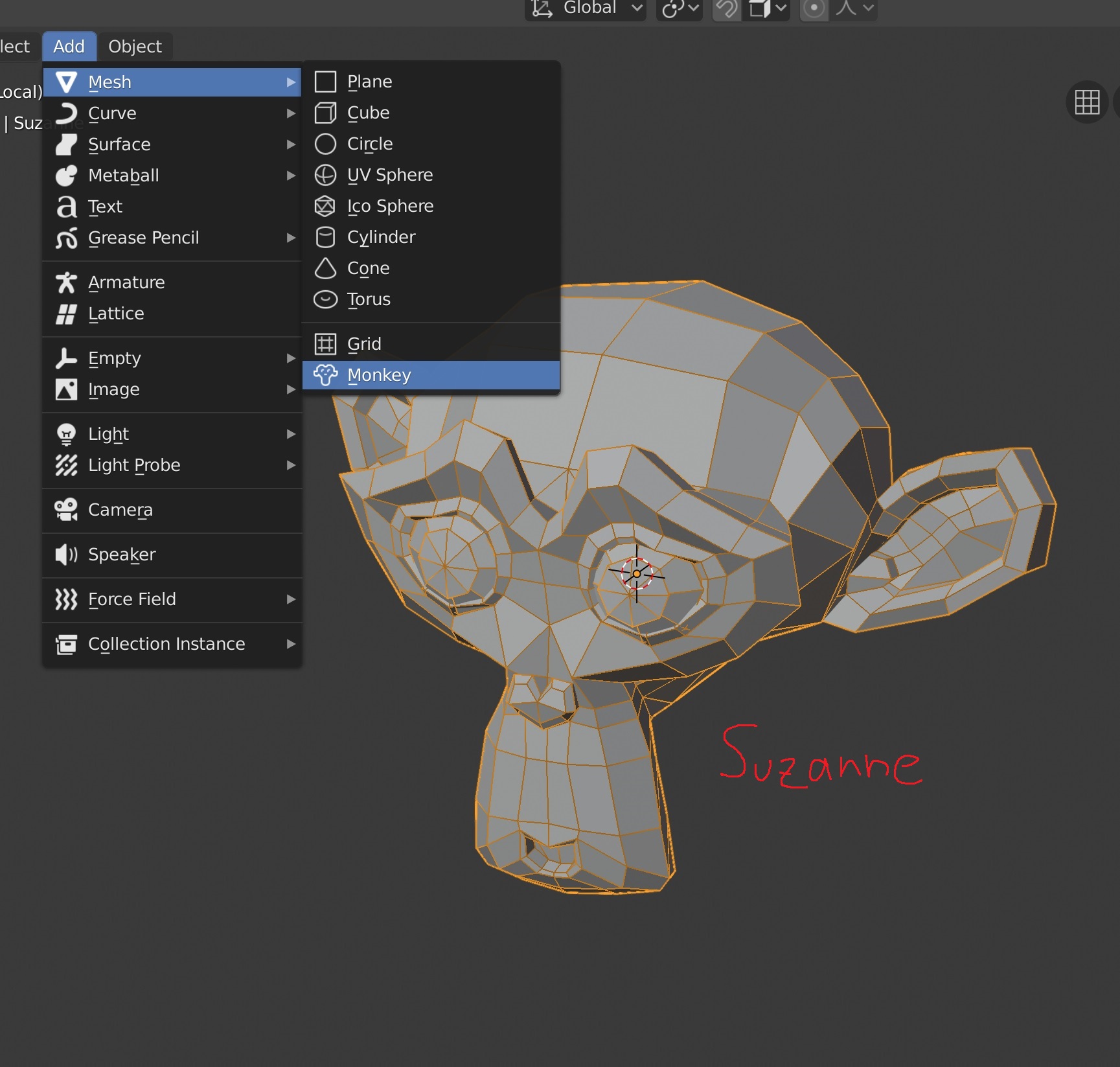Choose Monkey from the Mesh submenu
This screenshot has width=1120, height=1067.
pyautogui.click(x=431, y=375)
